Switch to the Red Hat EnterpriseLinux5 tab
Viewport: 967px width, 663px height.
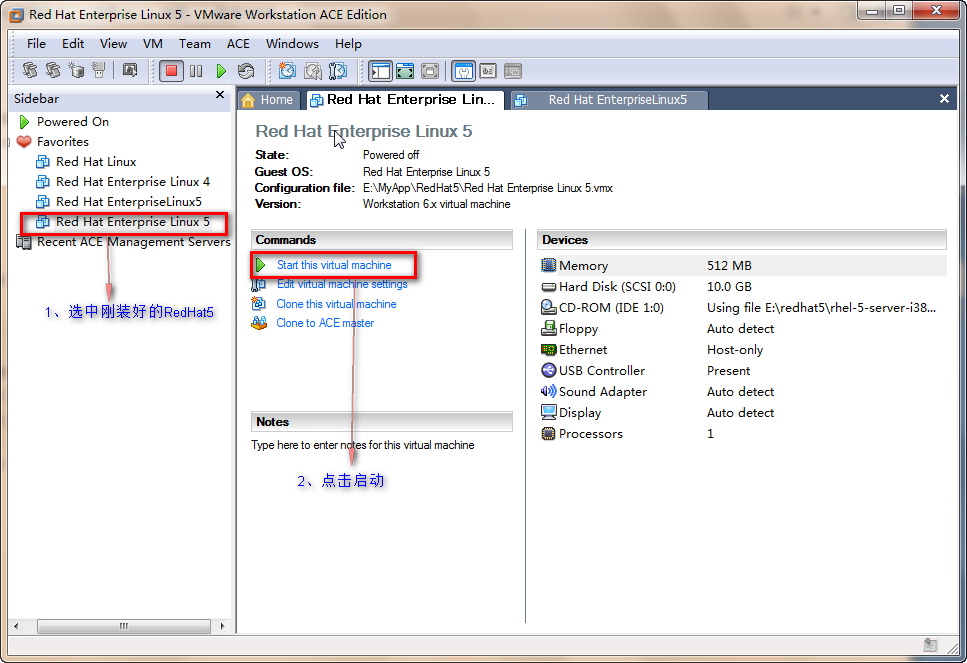click(609, 100)
